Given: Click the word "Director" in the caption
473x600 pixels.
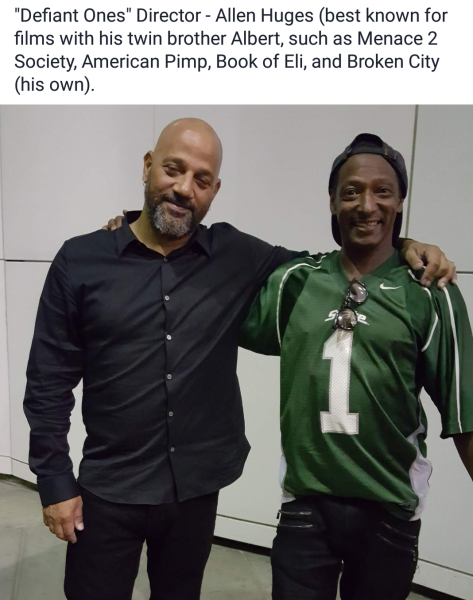Looking at the screenshot, I should 168,16.
